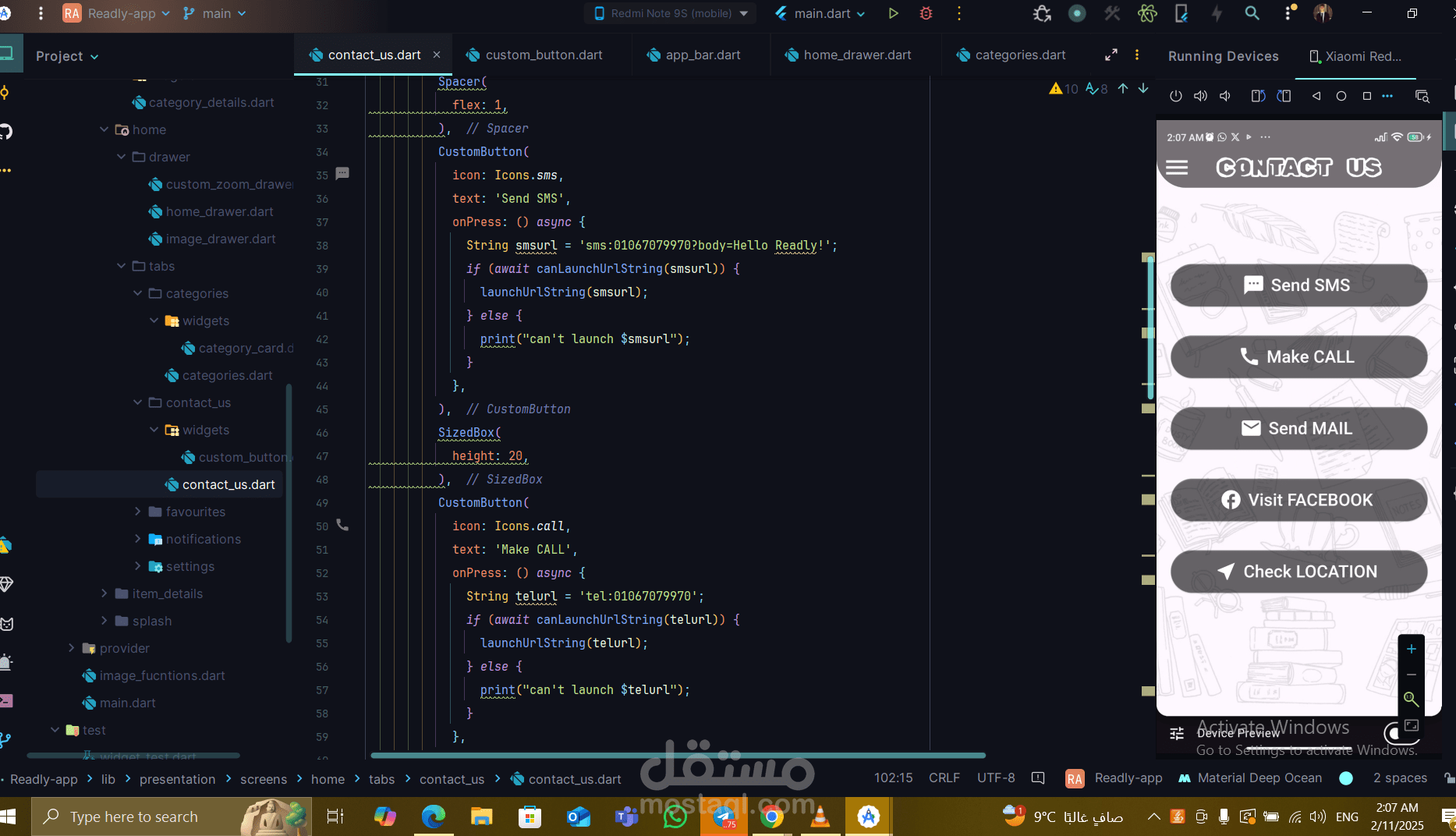Screen dimensions: 1456x836
Task: Collapse the drawer folder
Action: (121, 157)
